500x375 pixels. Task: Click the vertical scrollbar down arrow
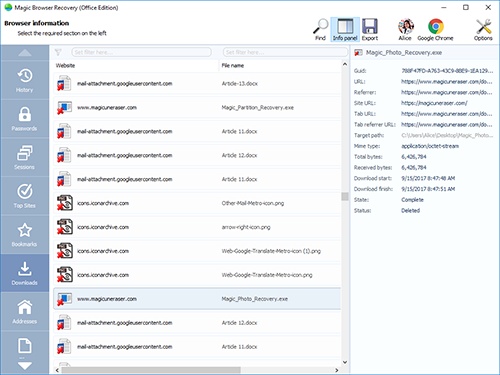(x=345, y=362)
